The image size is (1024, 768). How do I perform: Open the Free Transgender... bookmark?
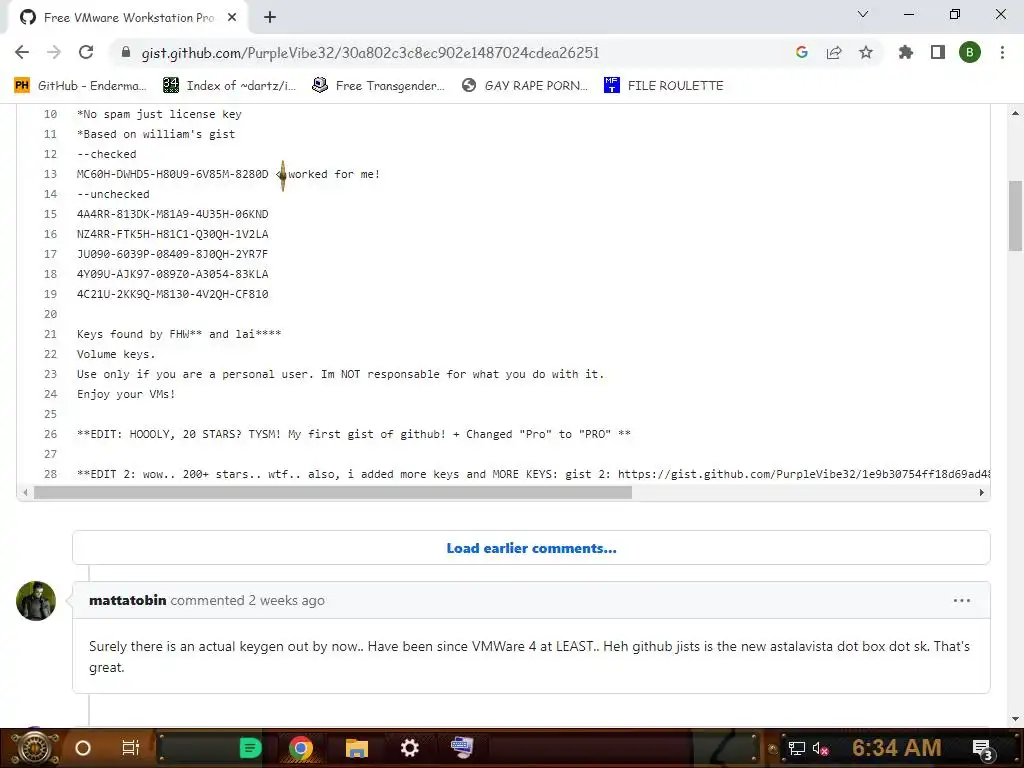point(378,86)
